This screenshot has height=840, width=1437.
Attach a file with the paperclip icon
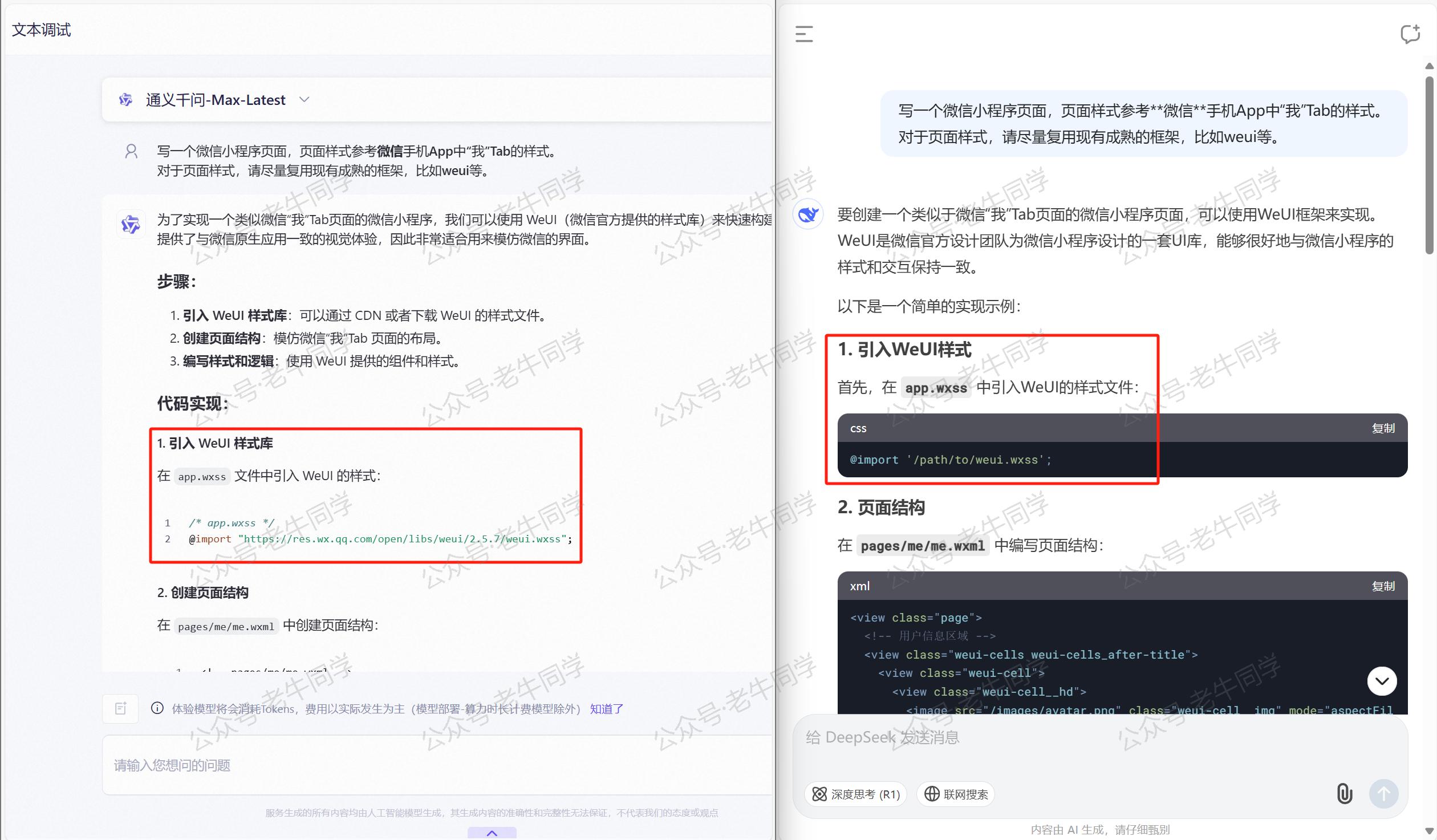1345,793
